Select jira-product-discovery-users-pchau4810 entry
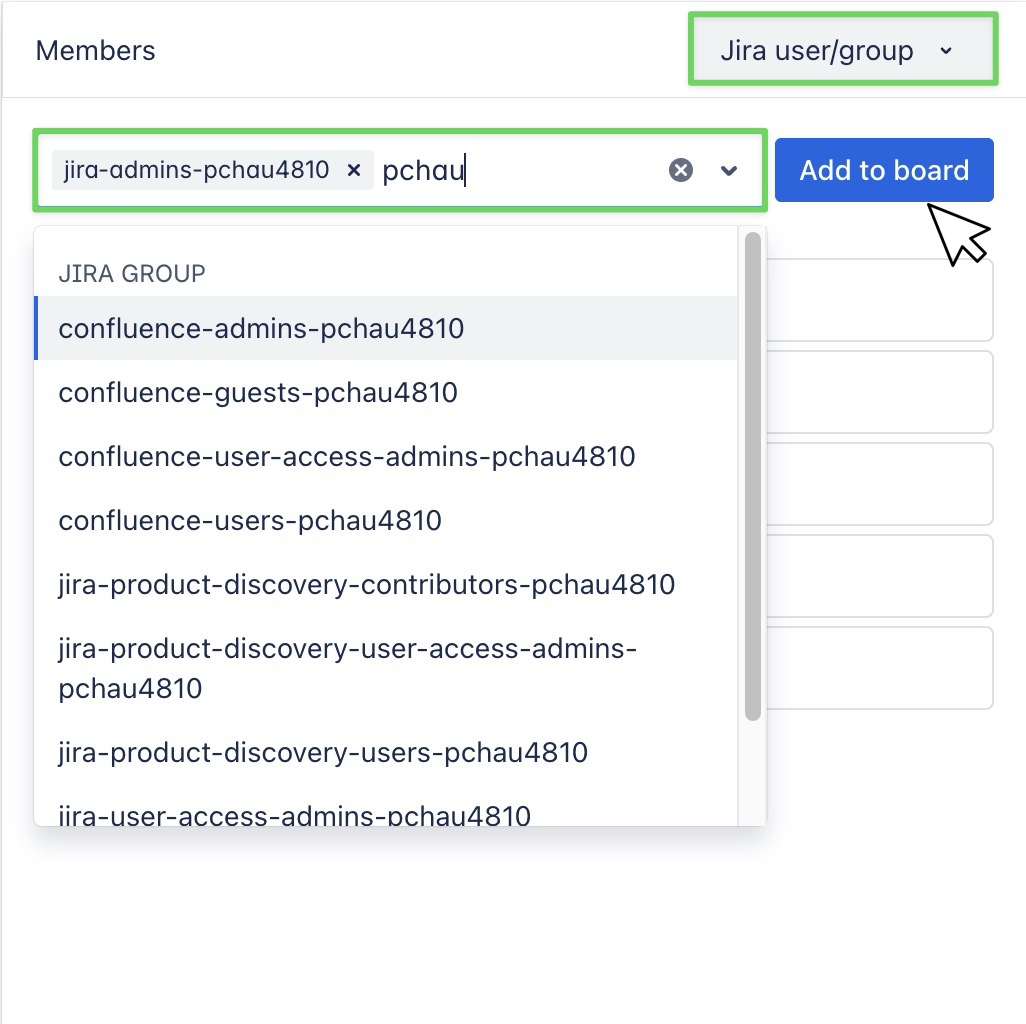1026x1024 pixels. (321, 753)
